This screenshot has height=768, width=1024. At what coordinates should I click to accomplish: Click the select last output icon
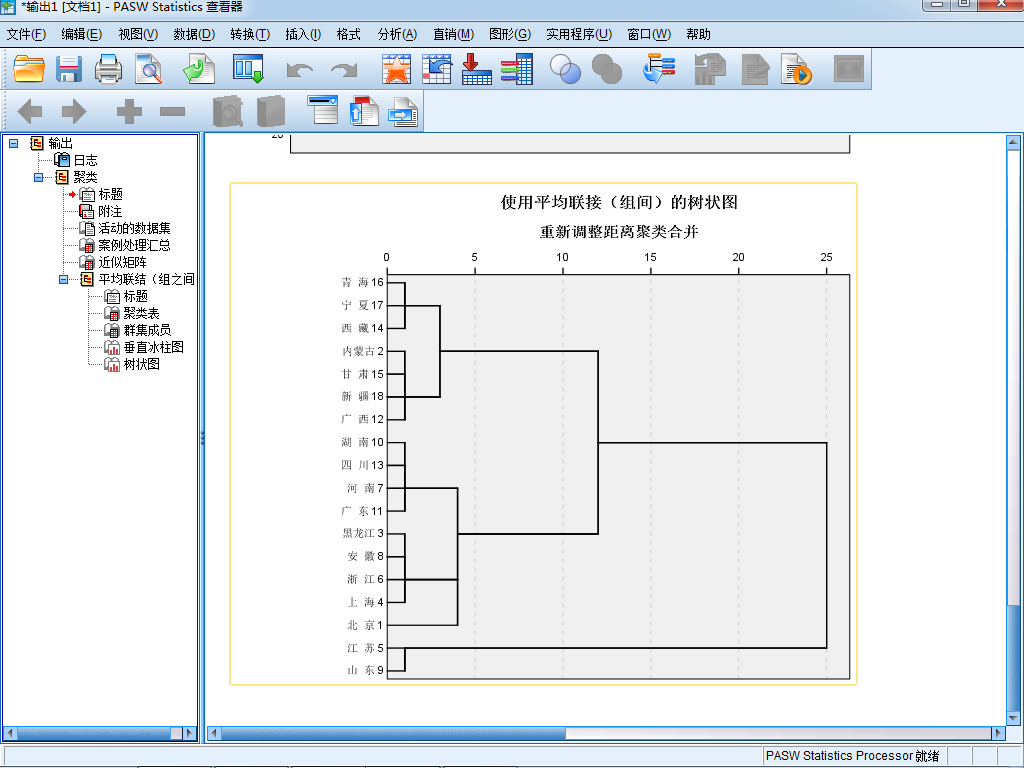(659, 69)
